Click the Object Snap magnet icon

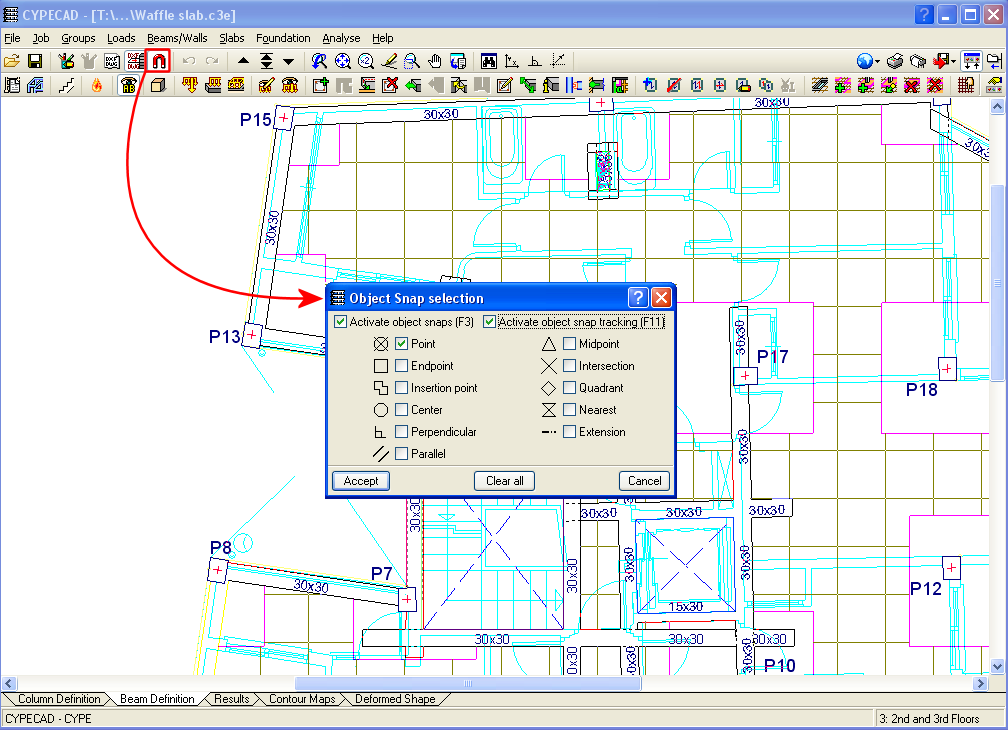click(159, 61)
